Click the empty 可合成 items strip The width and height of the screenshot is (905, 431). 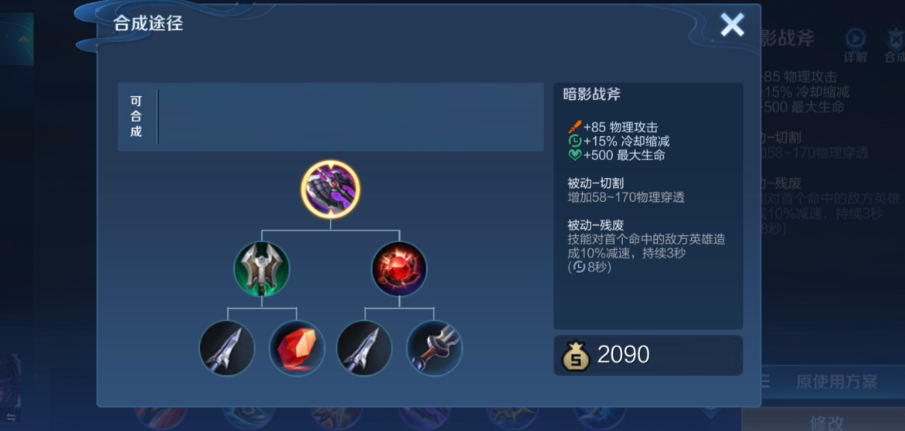(x=351, y=117)
